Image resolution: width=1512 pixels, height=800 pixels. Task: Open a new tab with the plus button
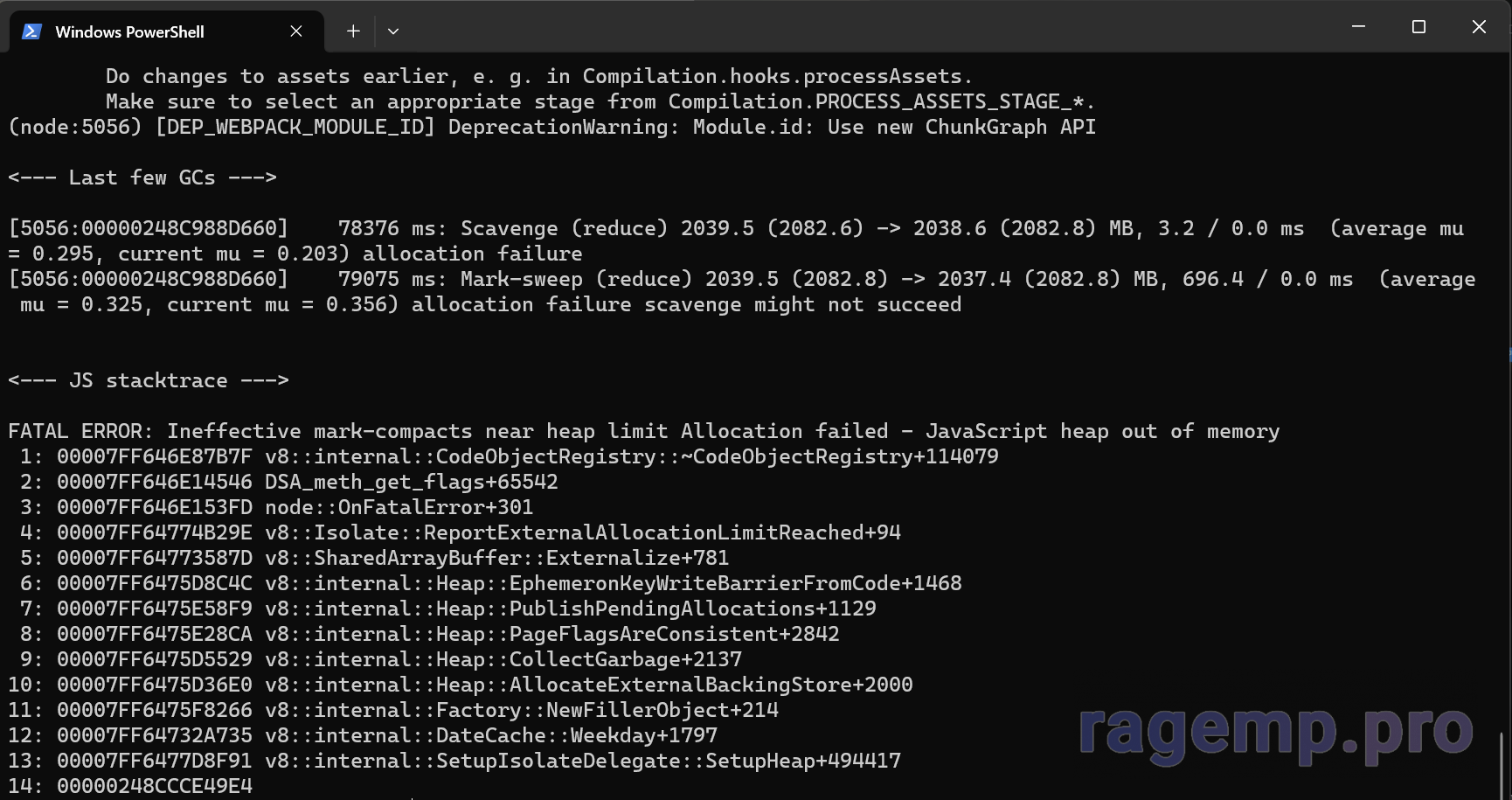tap(353, 31)
